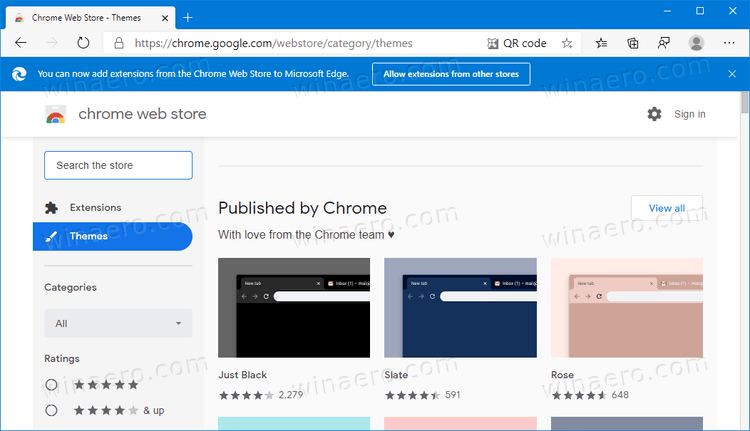Viewport: 750px width, 431px height.
Task: Click the forward navigation arrow
Action: [x=52, y=43]
